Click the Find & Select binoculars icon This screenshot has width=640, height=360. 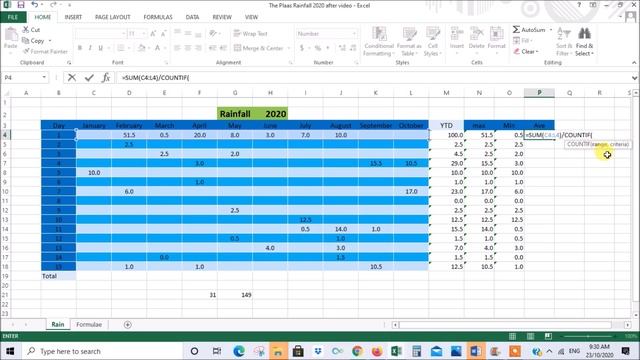pos(584,34)
